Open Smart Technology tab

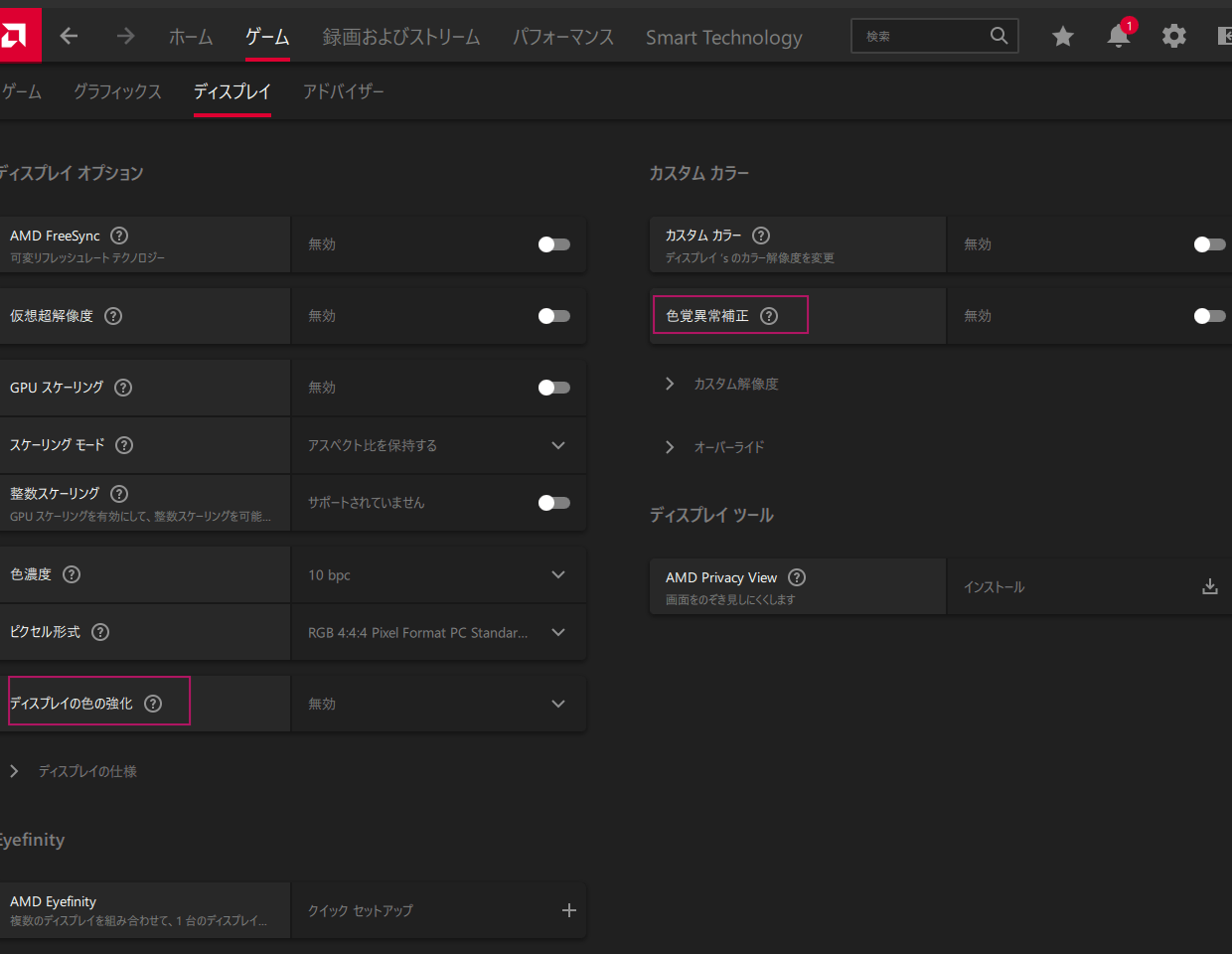pos(724,37)
